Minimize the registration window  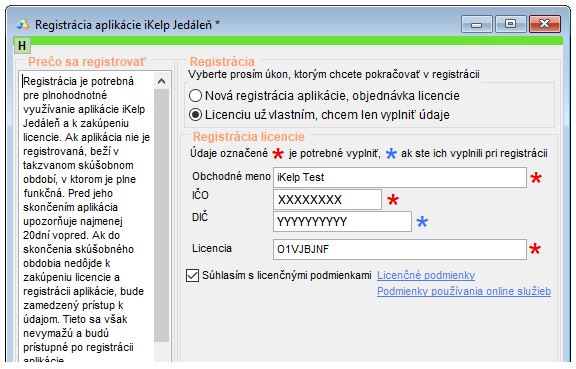(476, 24)
